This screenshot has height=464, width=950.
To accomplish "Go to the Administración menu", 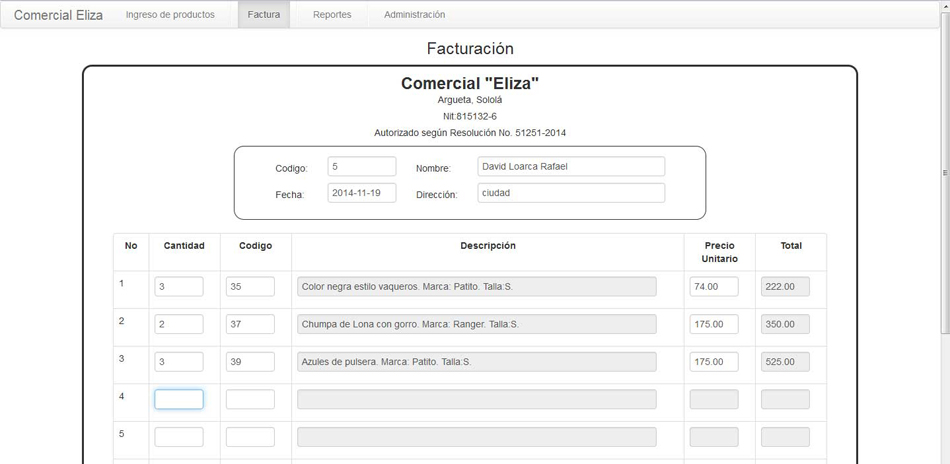I will pyautogui.click(x=414, y=15).
